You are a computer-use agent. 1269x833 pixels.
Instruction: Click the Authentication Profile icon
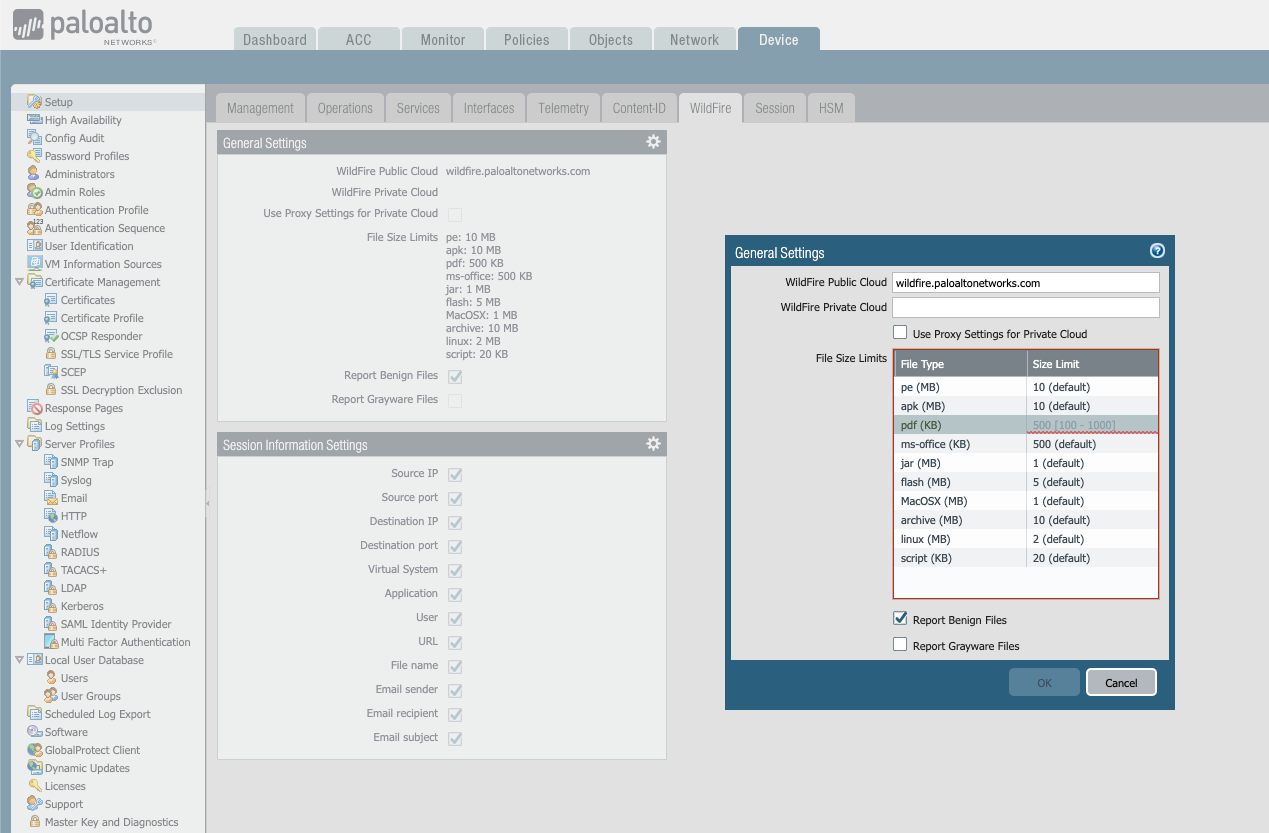click(35, 210)
